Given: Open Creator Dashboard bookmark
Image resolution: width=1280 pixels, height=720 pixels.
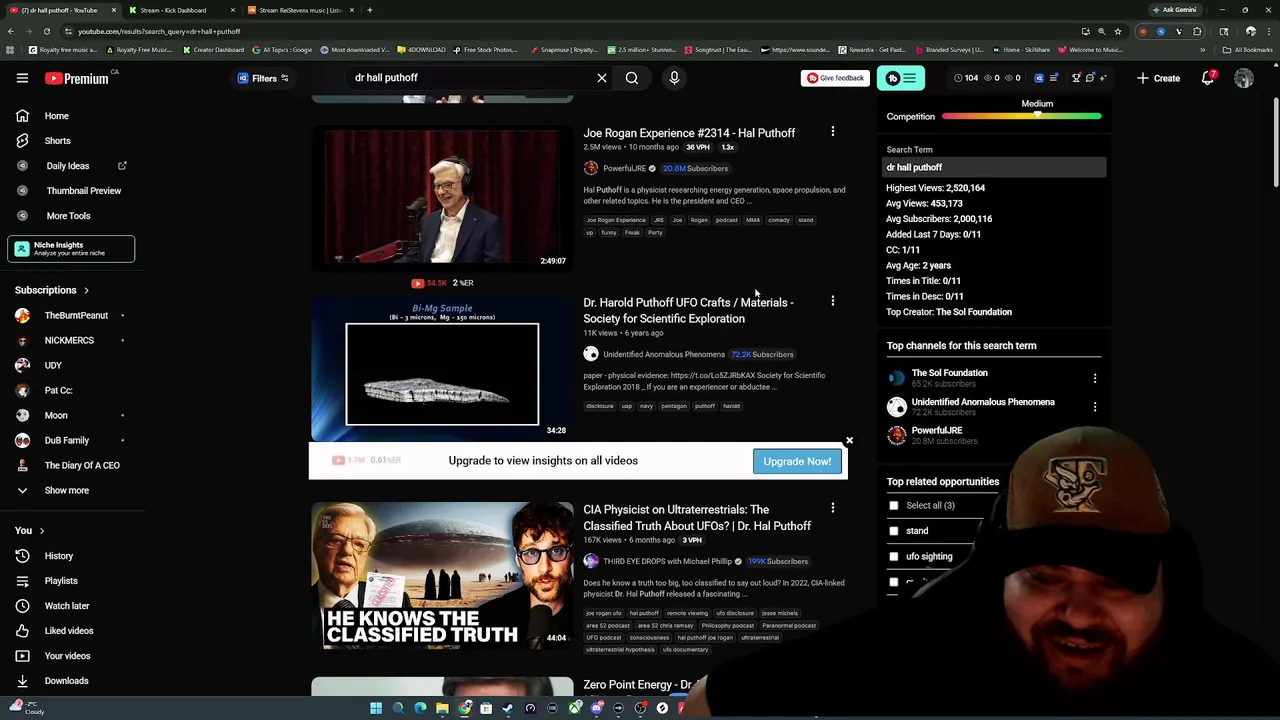Looking at the screenshot, I should pos(213,50).
